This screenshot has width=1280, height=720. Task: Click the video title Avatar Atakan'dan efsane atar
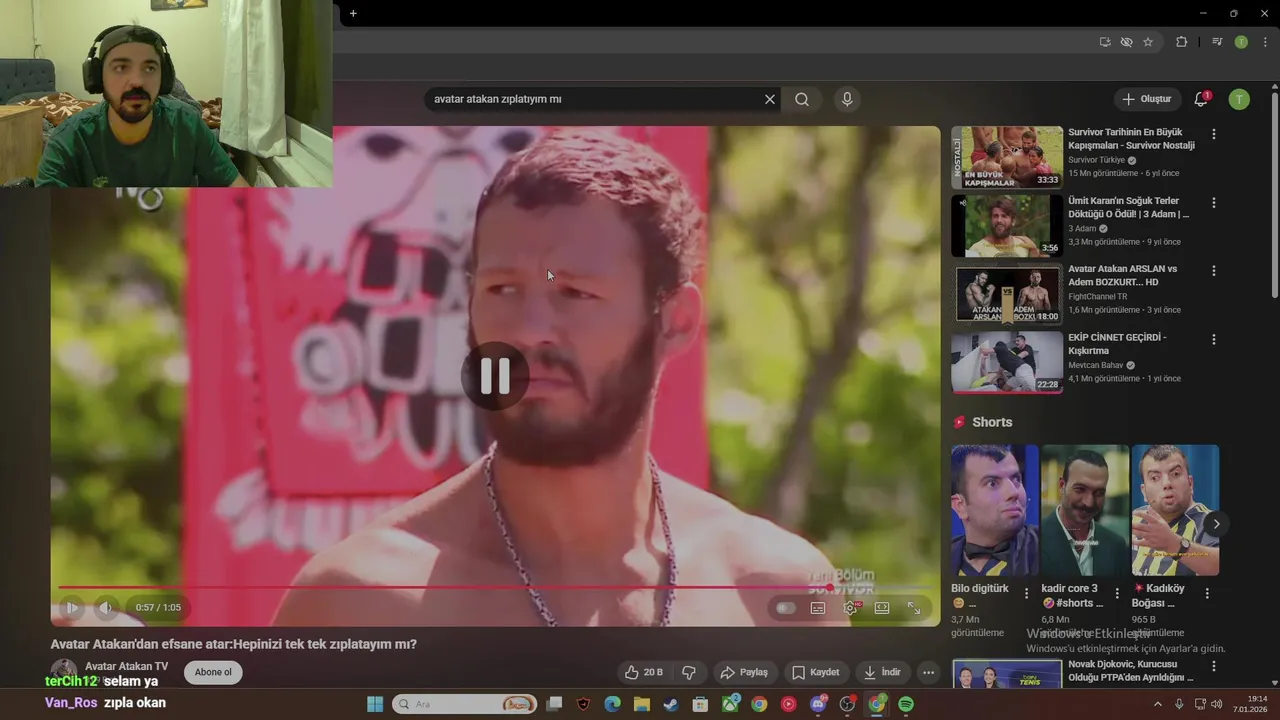coord(234,644)
